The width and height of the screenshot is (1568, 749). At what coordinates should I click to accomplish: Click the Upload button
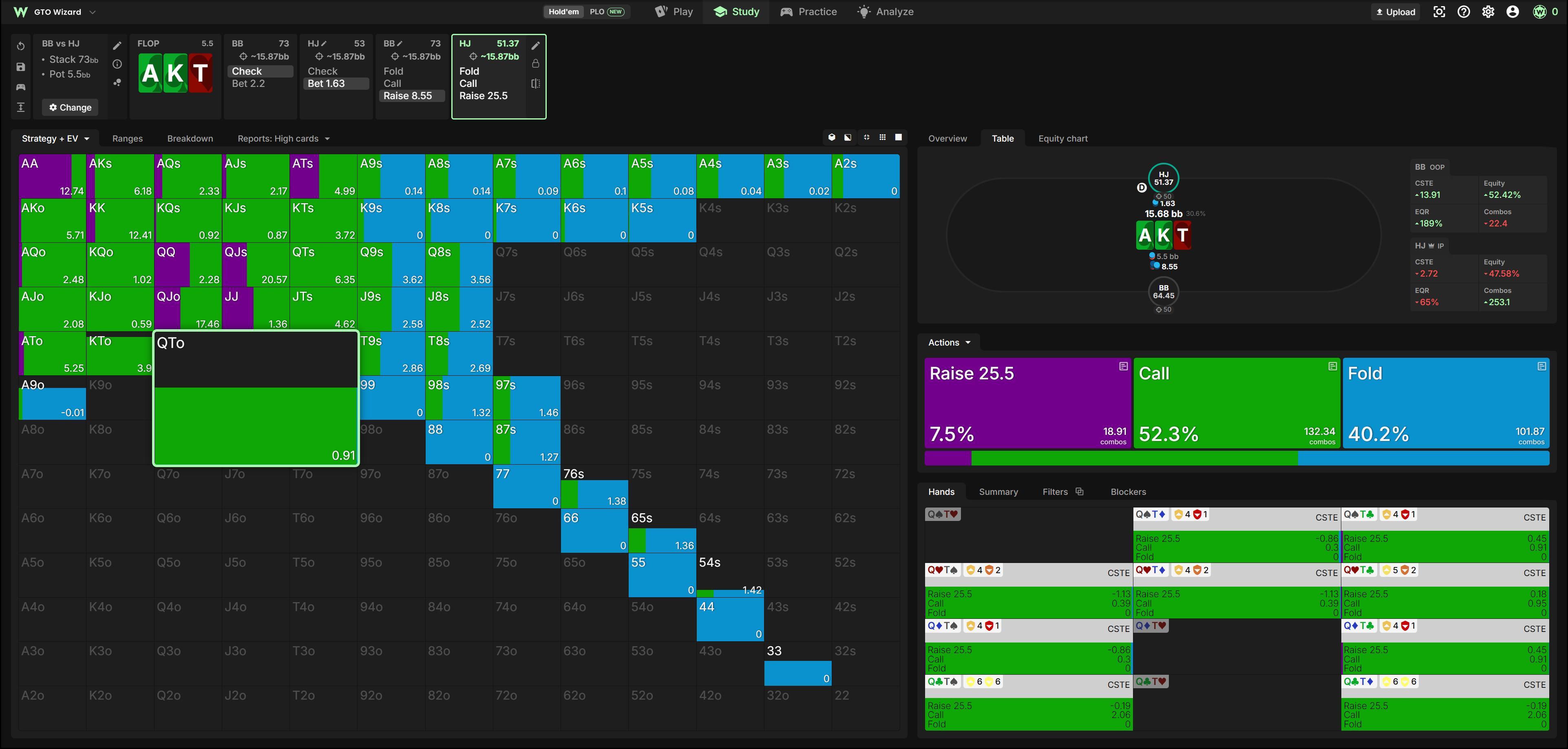click(x=1396, y=11)
